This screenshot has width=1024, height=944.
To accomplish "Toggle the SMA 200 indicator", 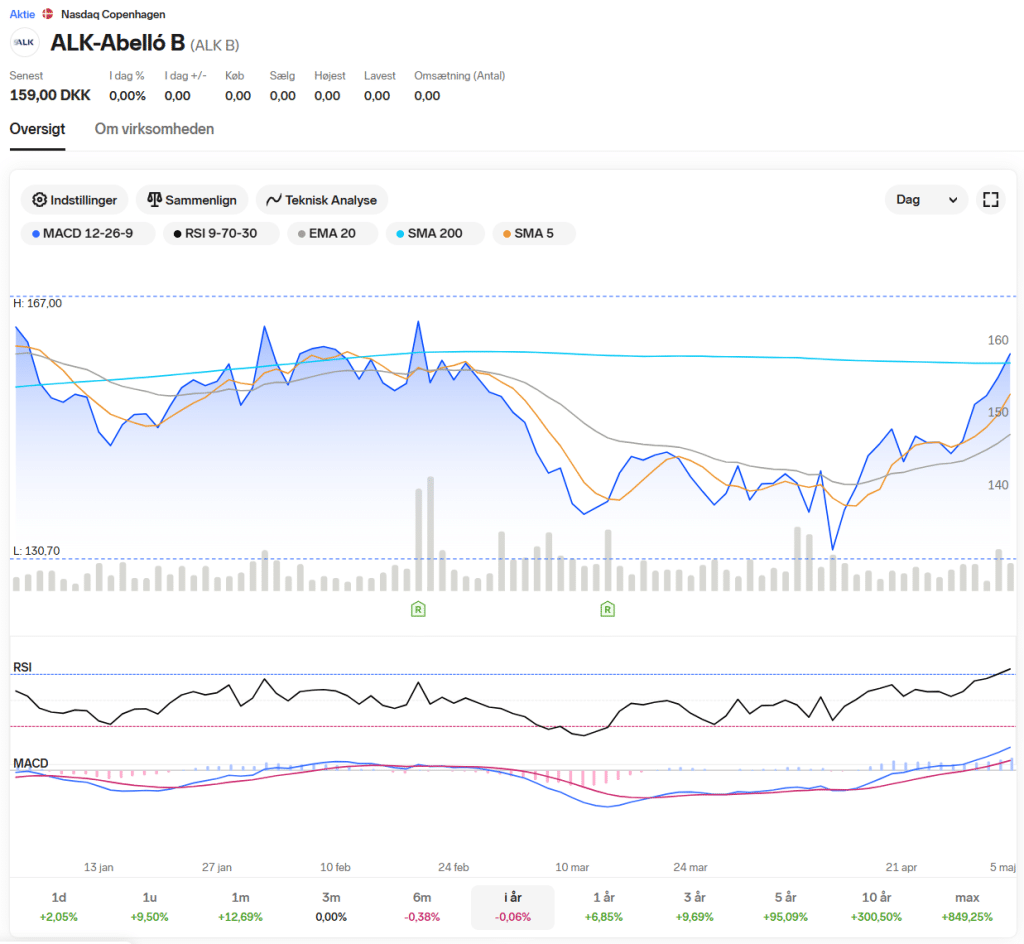I will (434, 234).
